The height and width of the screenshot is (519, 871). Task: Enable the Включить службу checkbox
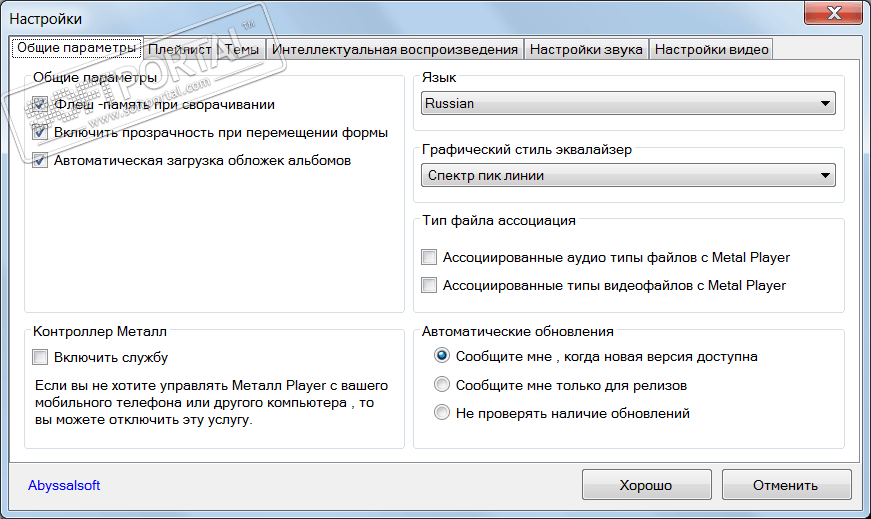(40, 357)
